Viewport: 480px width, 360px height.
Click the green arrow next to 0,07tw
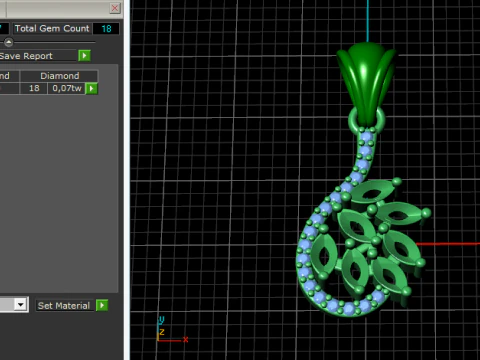tap(92, 89)
